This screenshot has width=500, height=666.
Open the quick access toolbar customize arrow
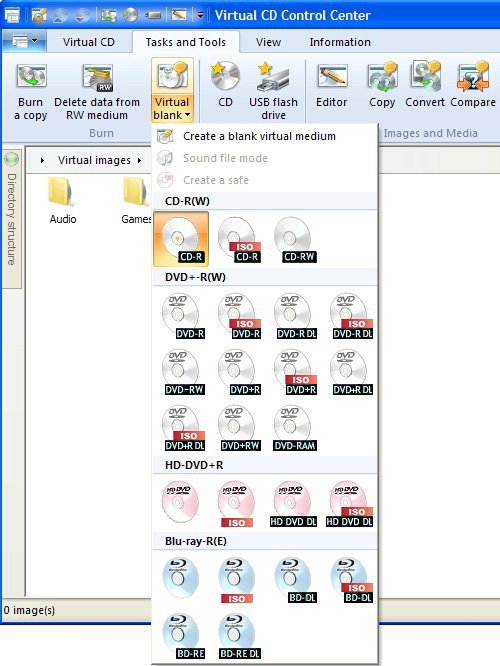pyautogui.click(x=200, y=16)
